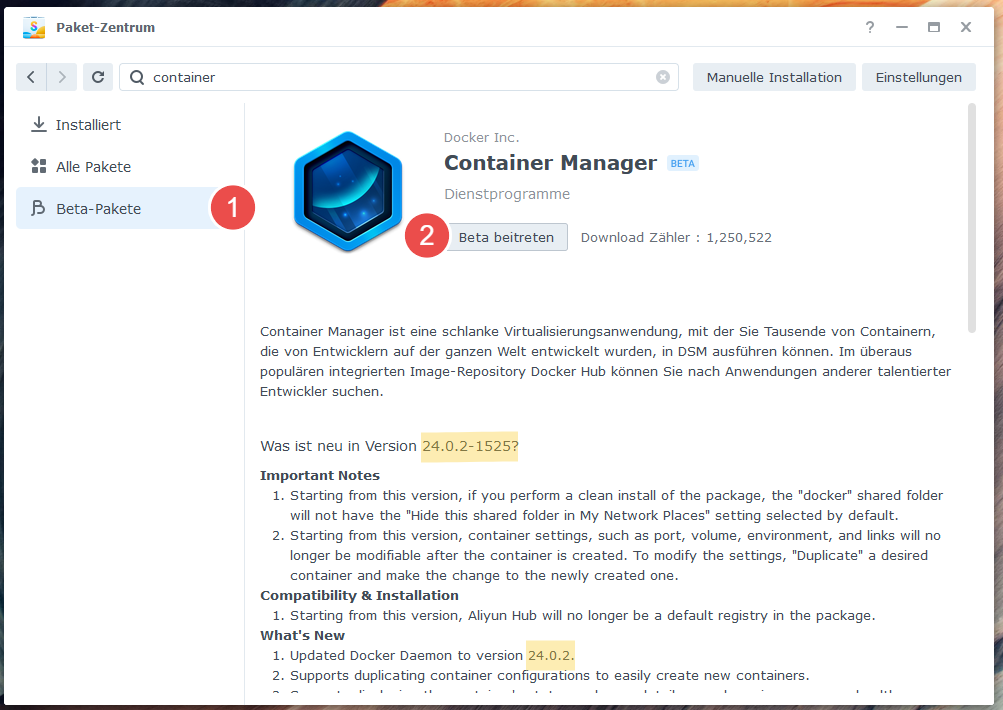This screenshot has width=1003, height=710.
Task: Clear the search field with the X icon
Action: [663, 77]
